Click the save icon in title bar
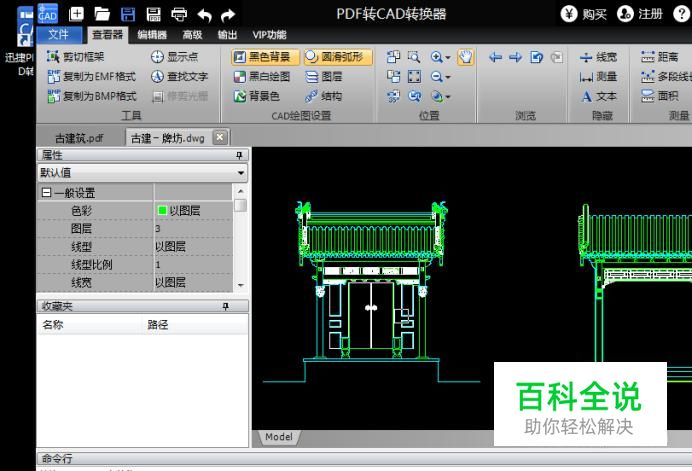The image size is (692, 471). (x=128, y=13)
